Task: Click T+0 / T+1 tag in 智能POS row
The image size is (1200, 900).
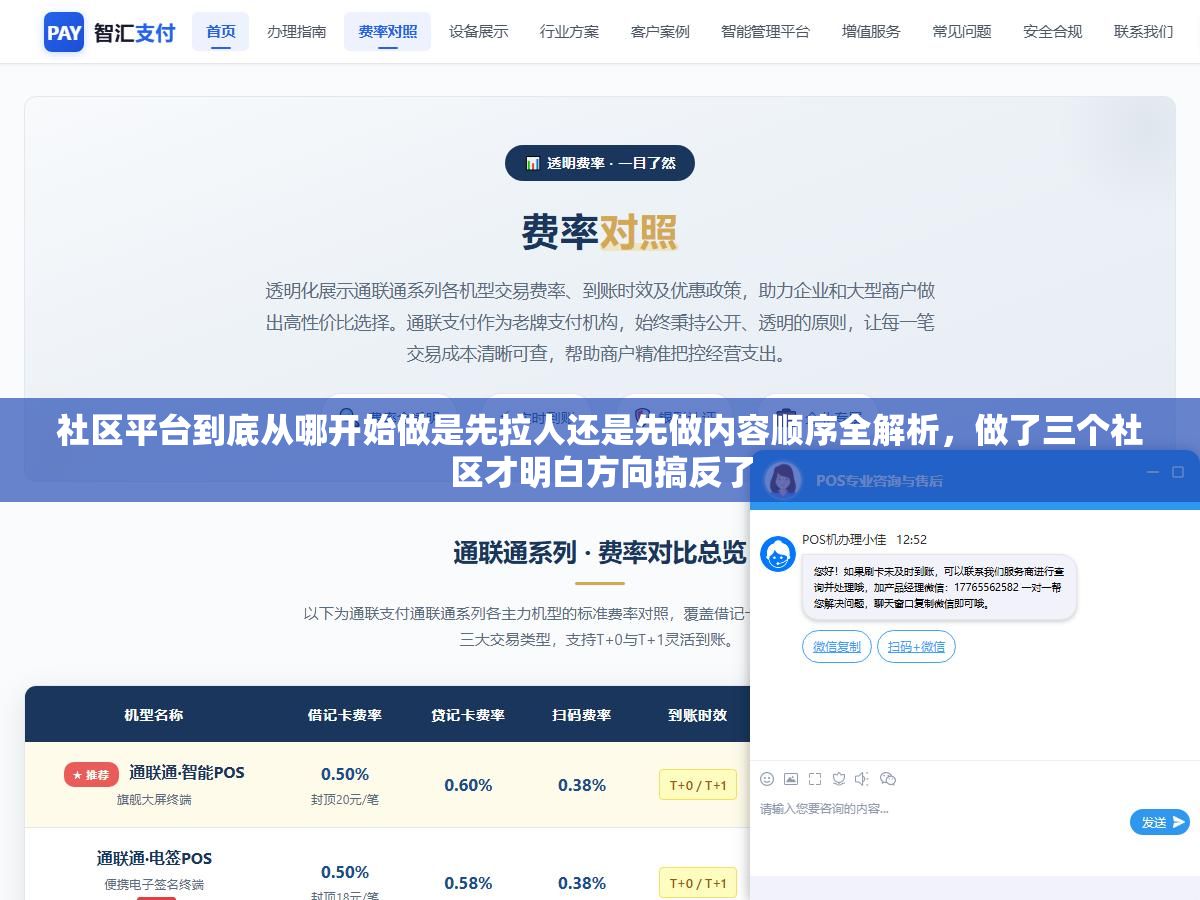Action: (698, 785)
